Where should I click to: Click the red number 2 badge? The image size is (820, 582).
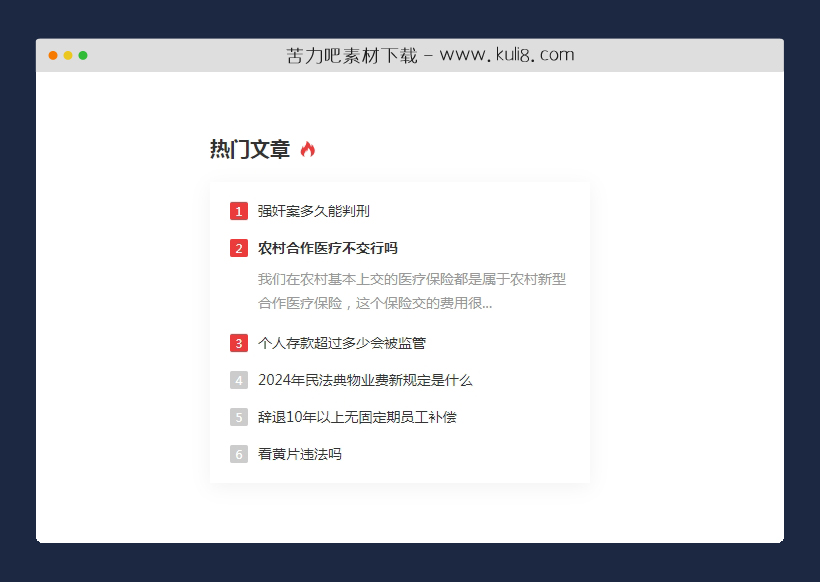point(238,248)
